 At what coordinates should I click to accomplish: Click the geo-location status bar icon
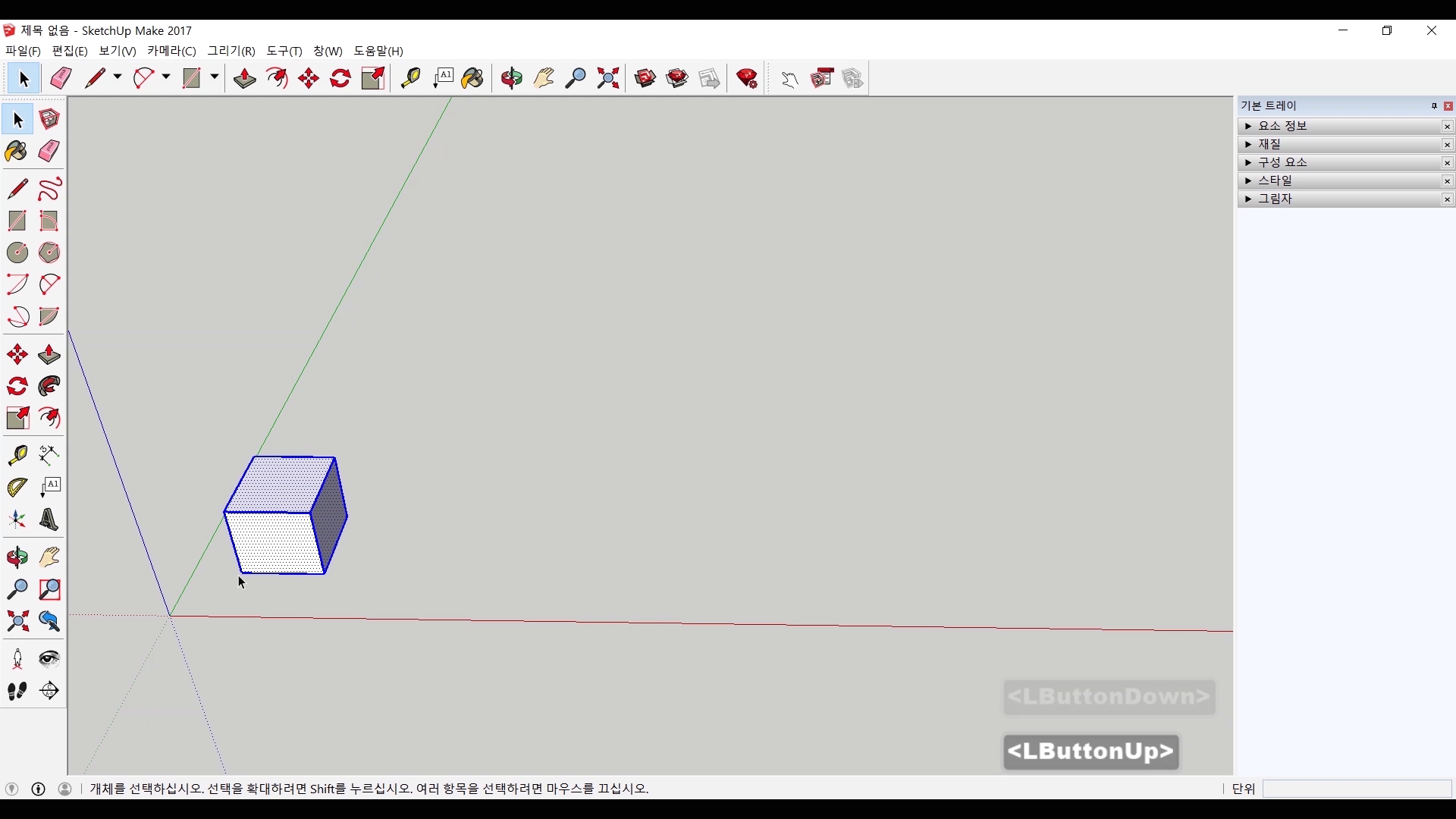click(12, 789)
